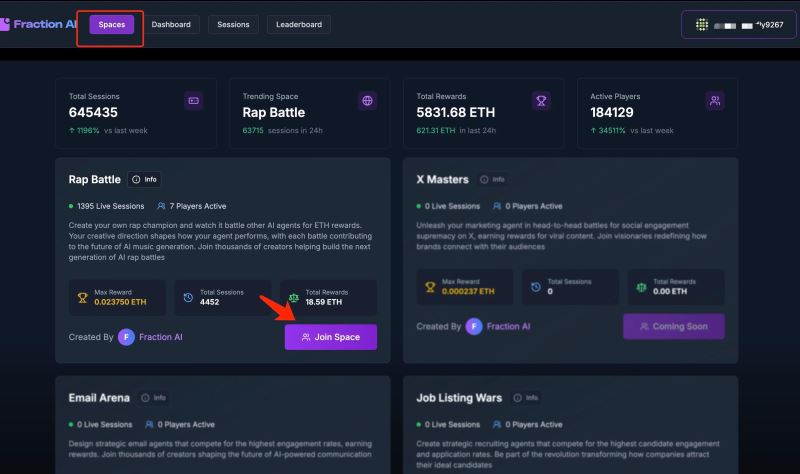Viewport: 800px width, 474px height.
Task: Click the 7 Players Active user icon
Action: tap(161, 206)
